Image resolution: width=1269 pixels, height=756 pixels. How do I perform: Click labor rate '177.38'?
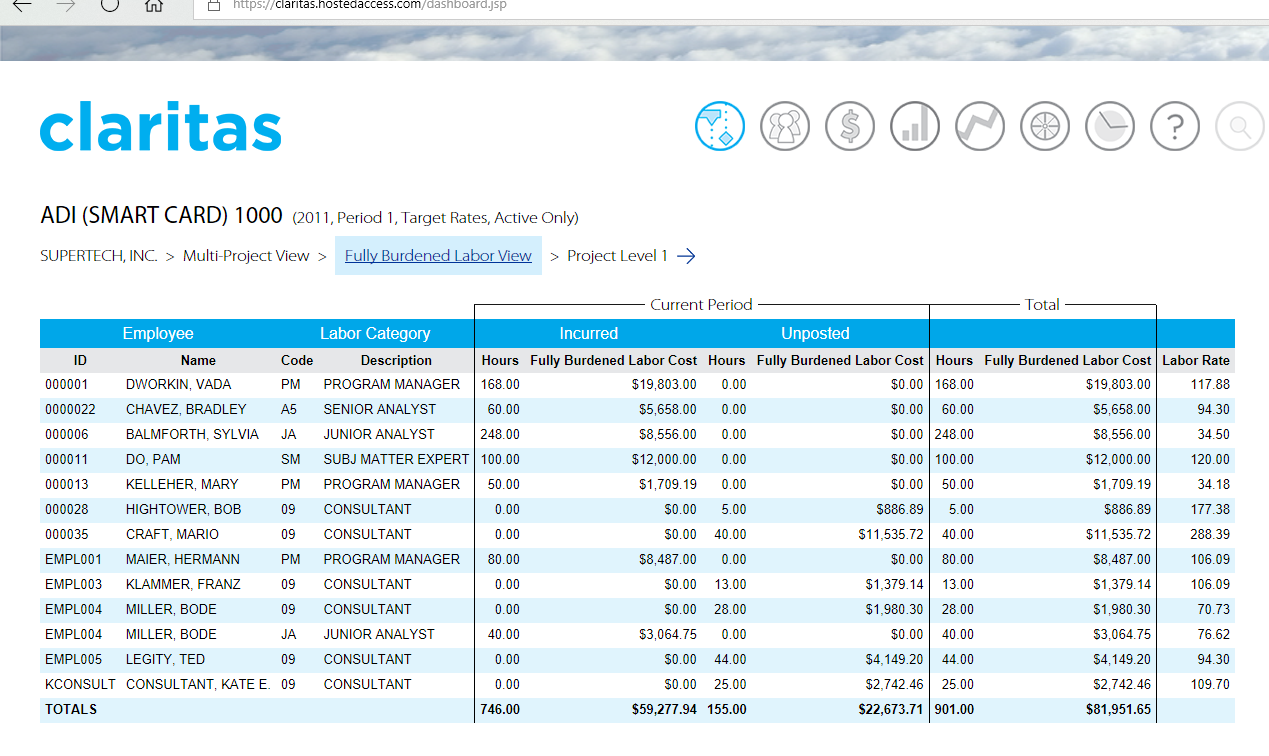[x=1210, y=510]
